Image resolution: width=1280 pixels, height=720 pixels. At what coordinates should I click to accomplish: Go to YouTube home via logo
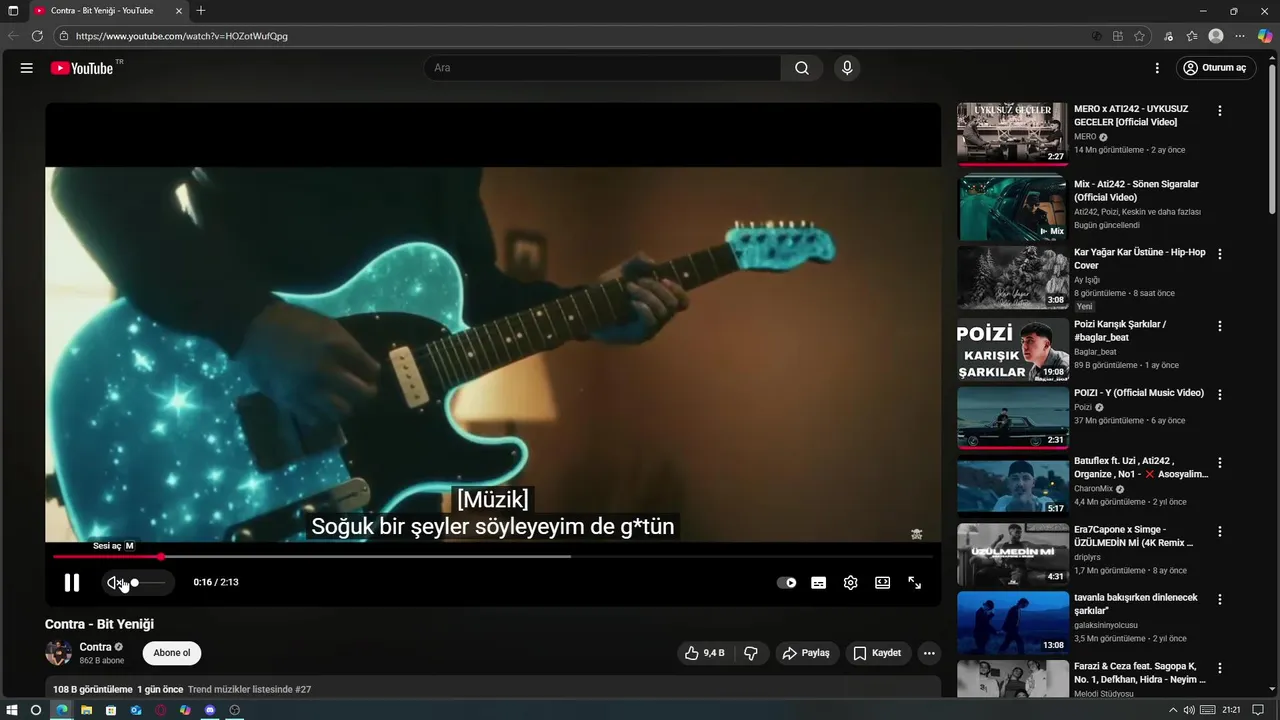click(x=82, y=68)
